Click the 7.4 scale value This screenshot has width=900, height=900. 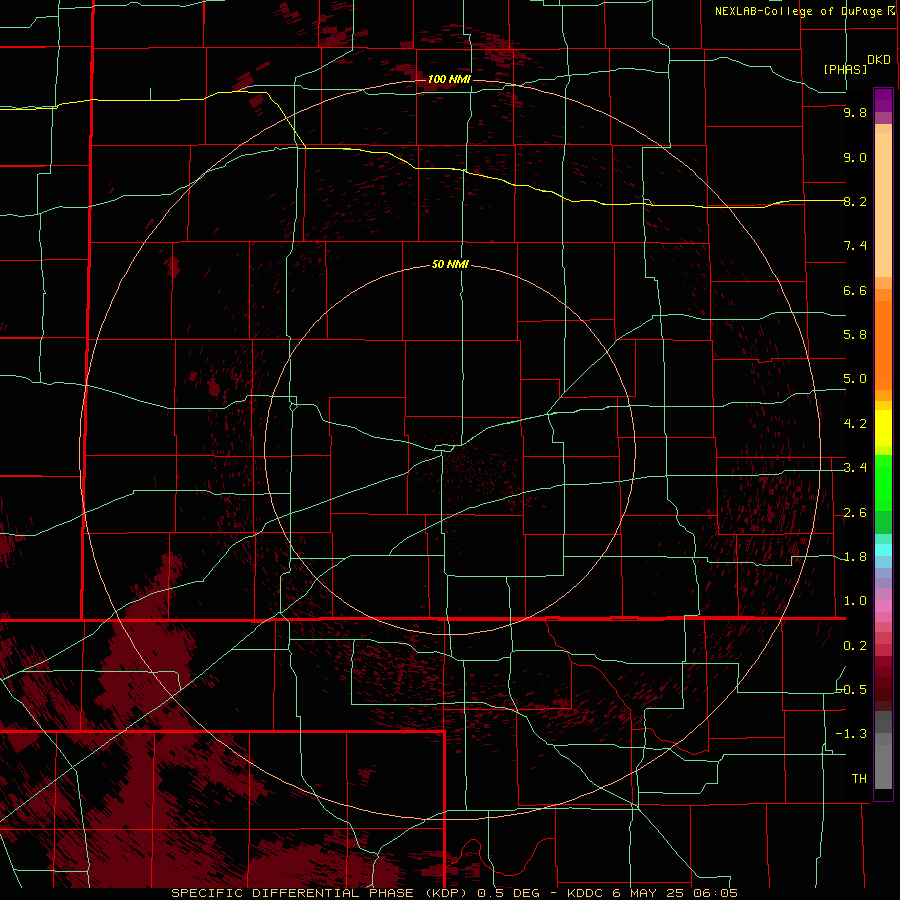point(855,246)
